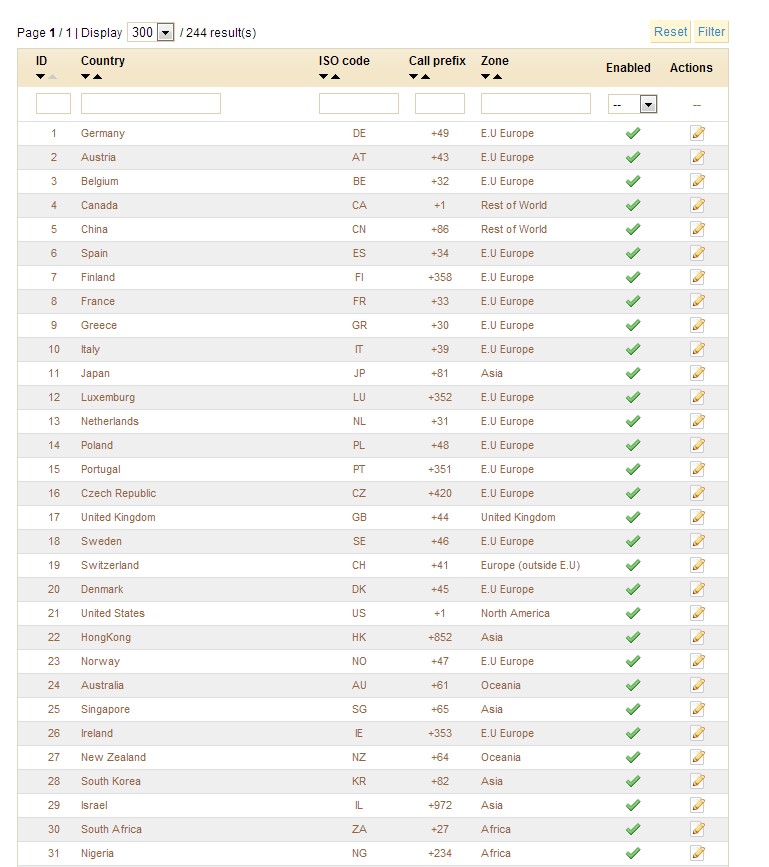
Task: Toggle enabled status for France
Action: pos(632,301)
